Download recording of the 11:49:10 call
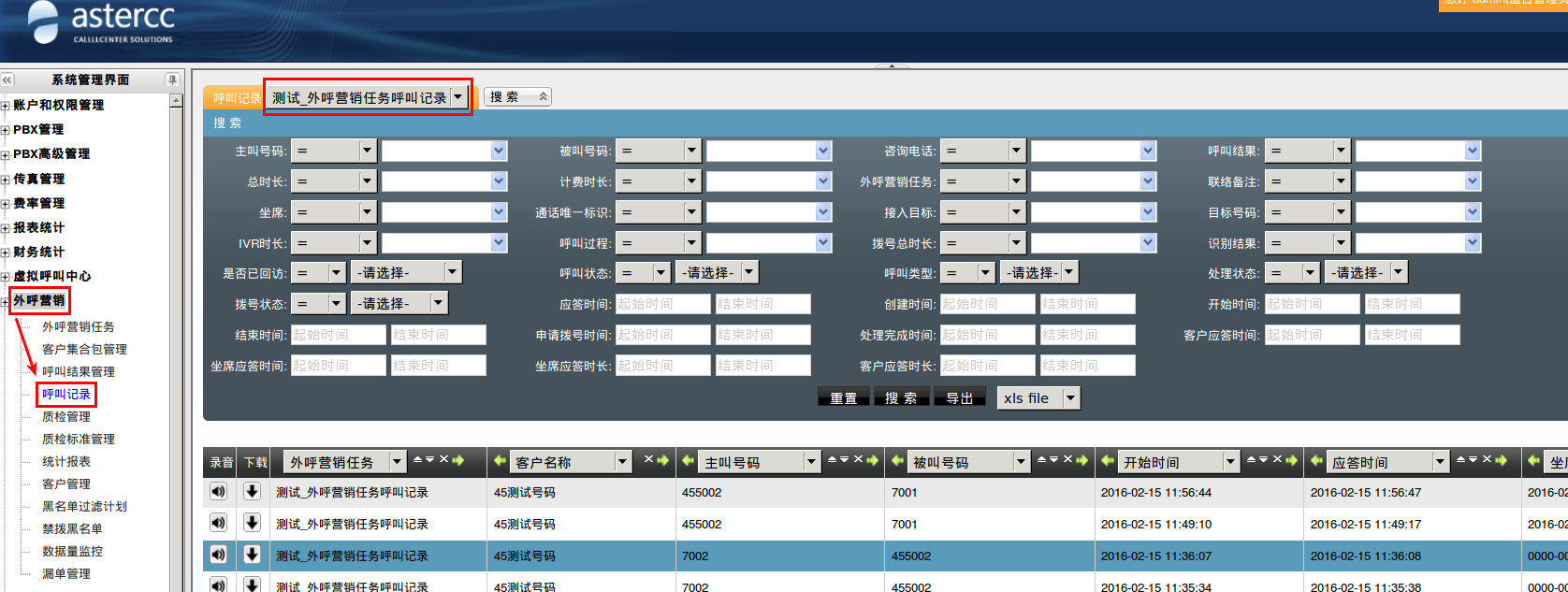 [x=252, y=523]
